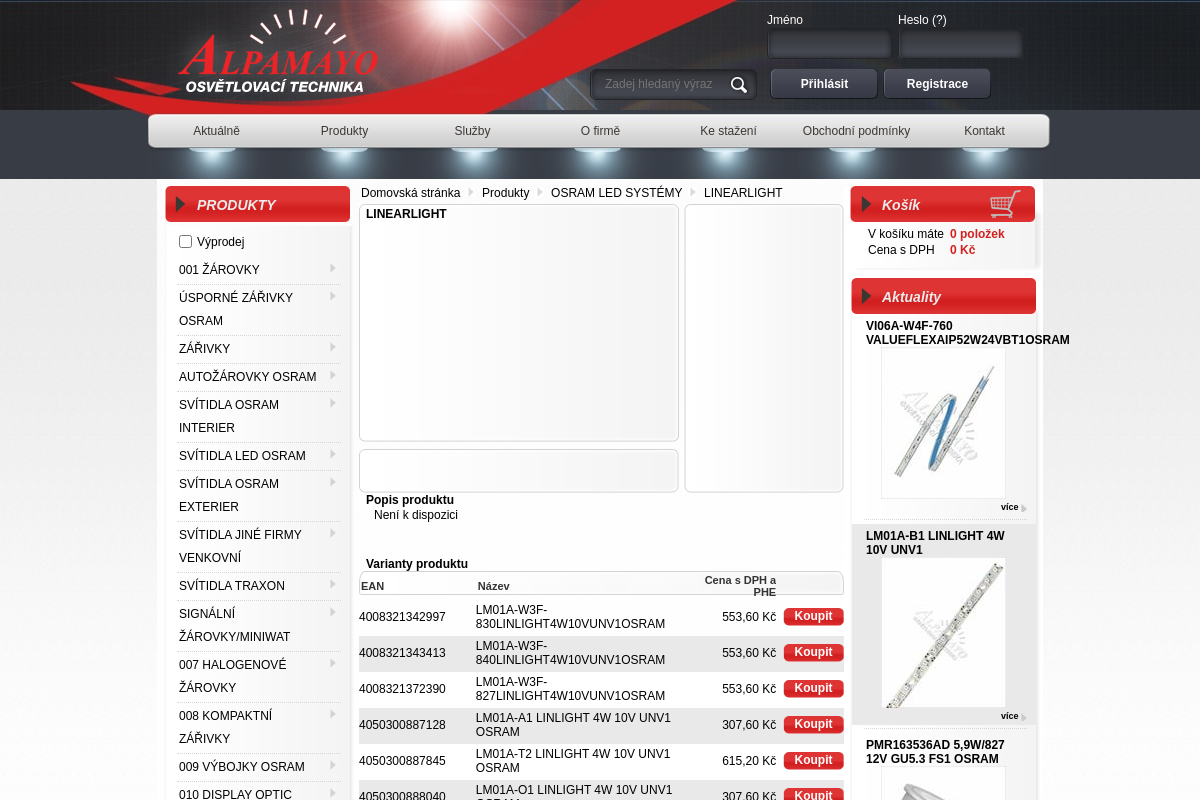Expand SVÍTIDLA JINÉ FIRMY VENKOVNÍ arrow
The width and height of the screenshot is (1200, 800).
click(333, 533)
